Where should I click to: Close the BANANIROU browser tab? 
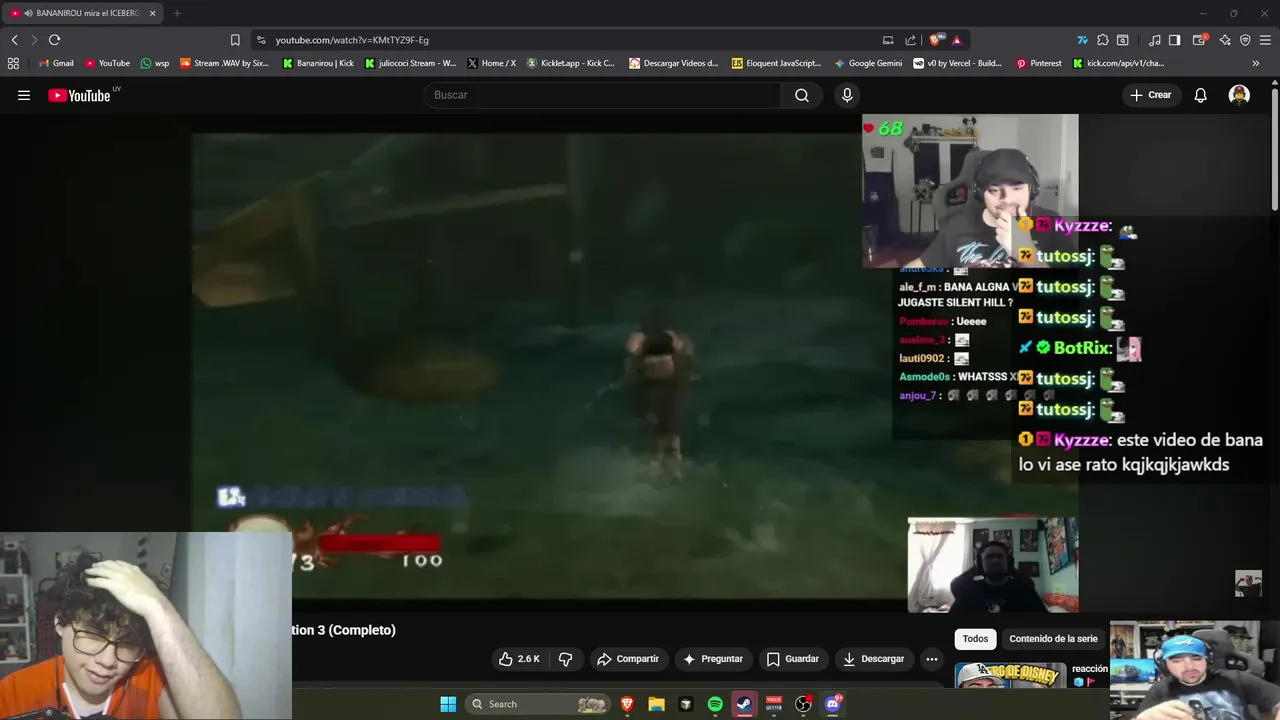point(152,13)
